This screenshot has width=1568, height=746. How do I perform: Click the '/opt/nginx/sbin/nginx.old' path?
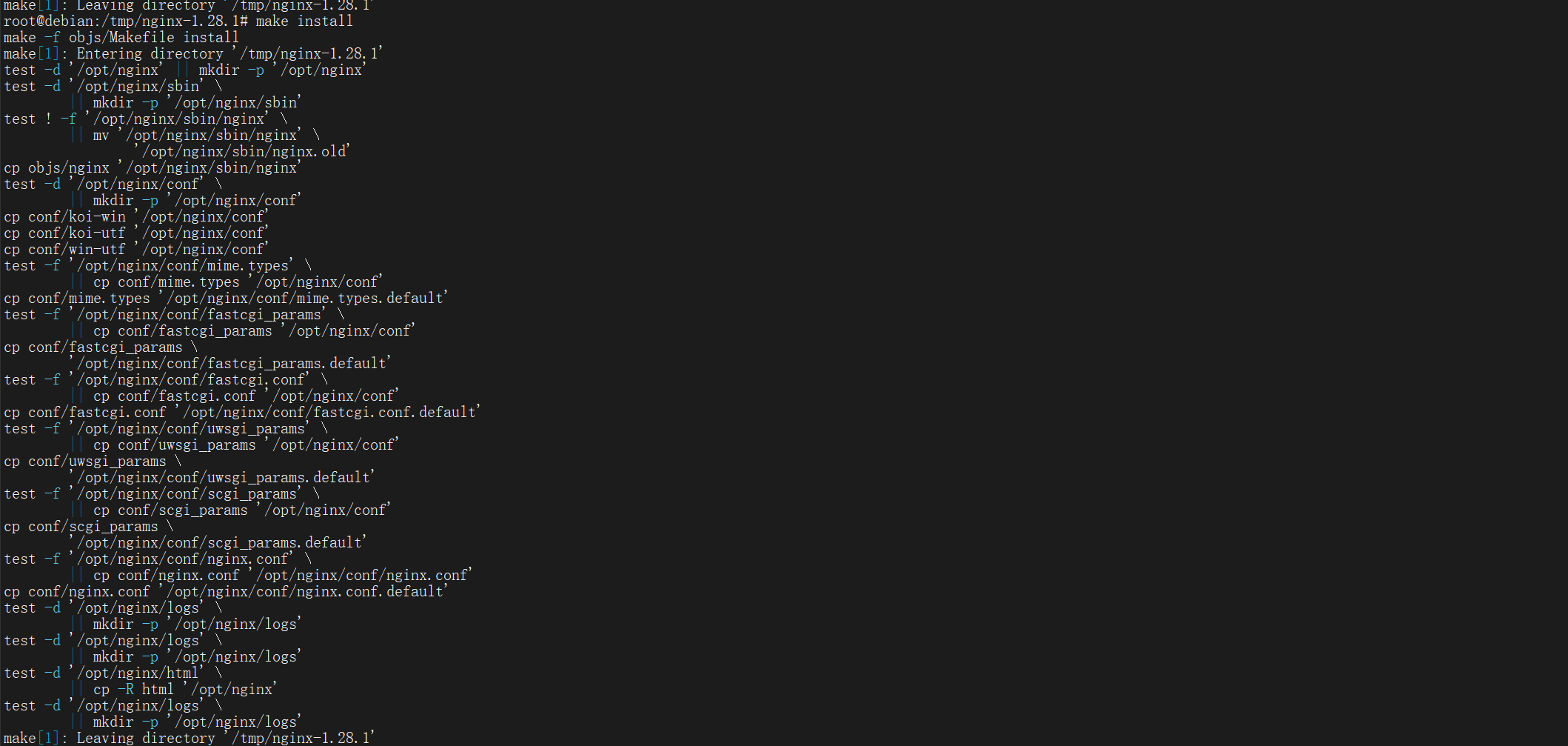pyautogui.click(x=245, y=152)
